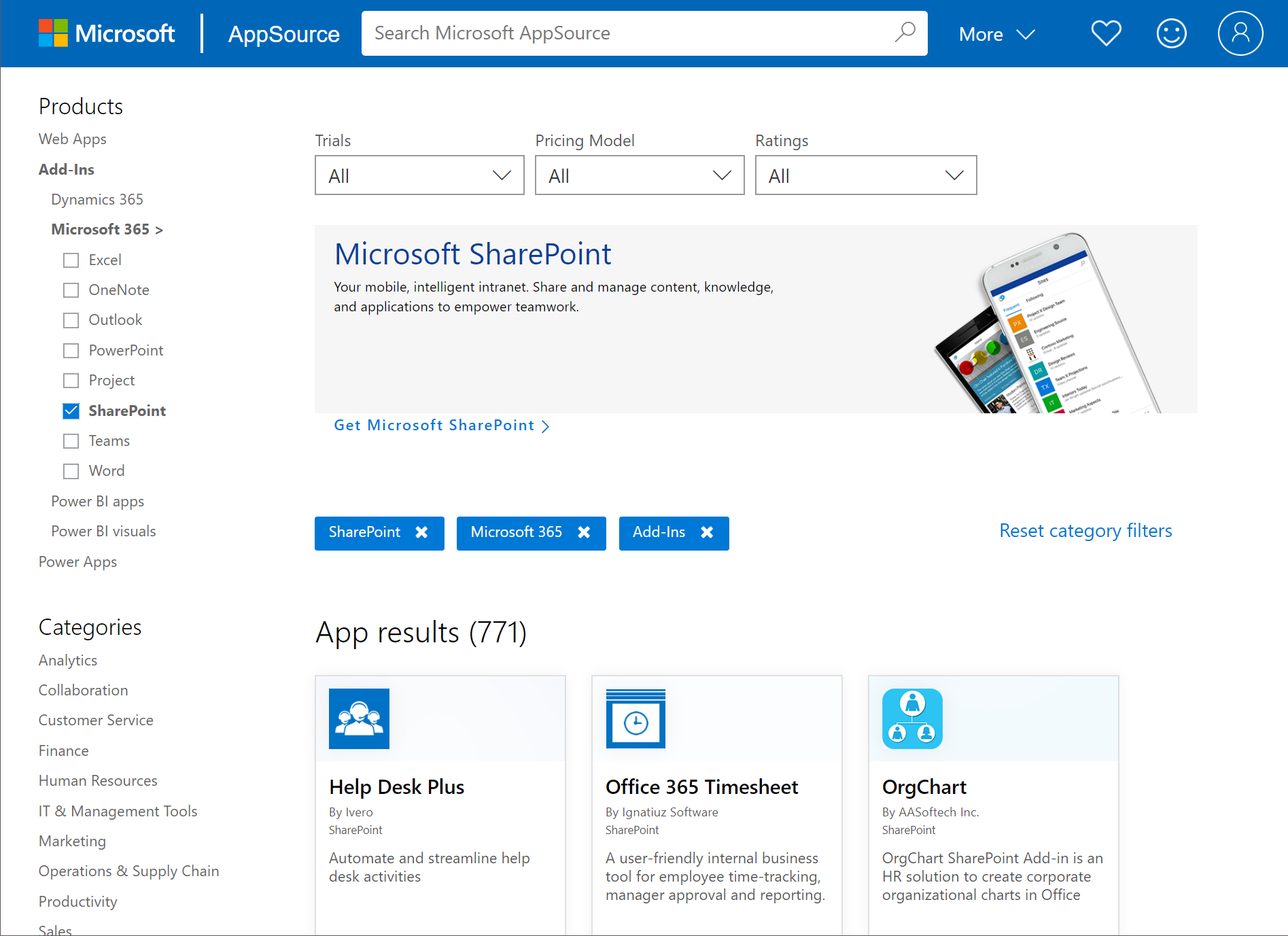
Task: Remove the SharePoint filter chip
Action: point(421,532)
